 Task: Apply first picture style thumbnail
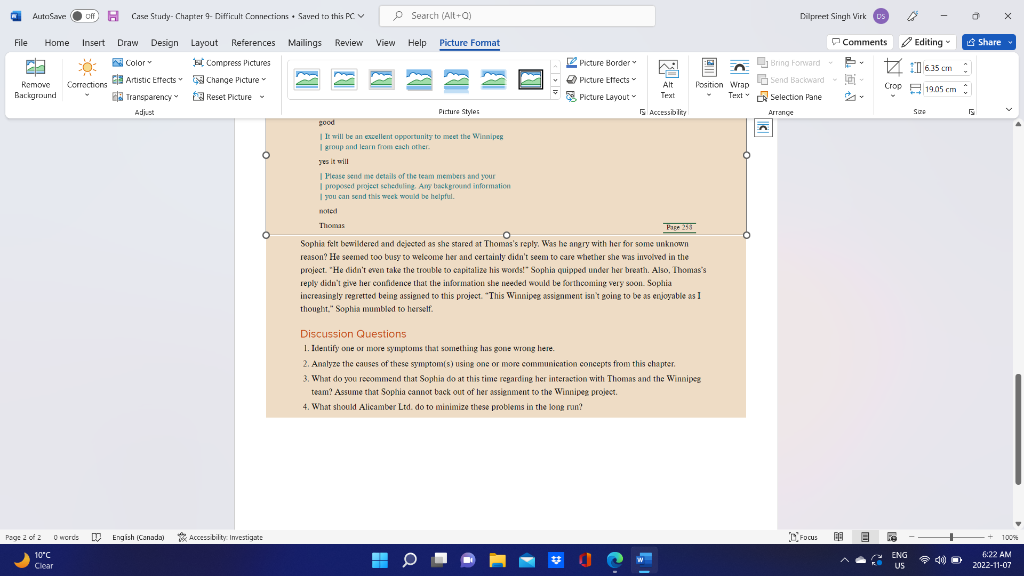307,80
